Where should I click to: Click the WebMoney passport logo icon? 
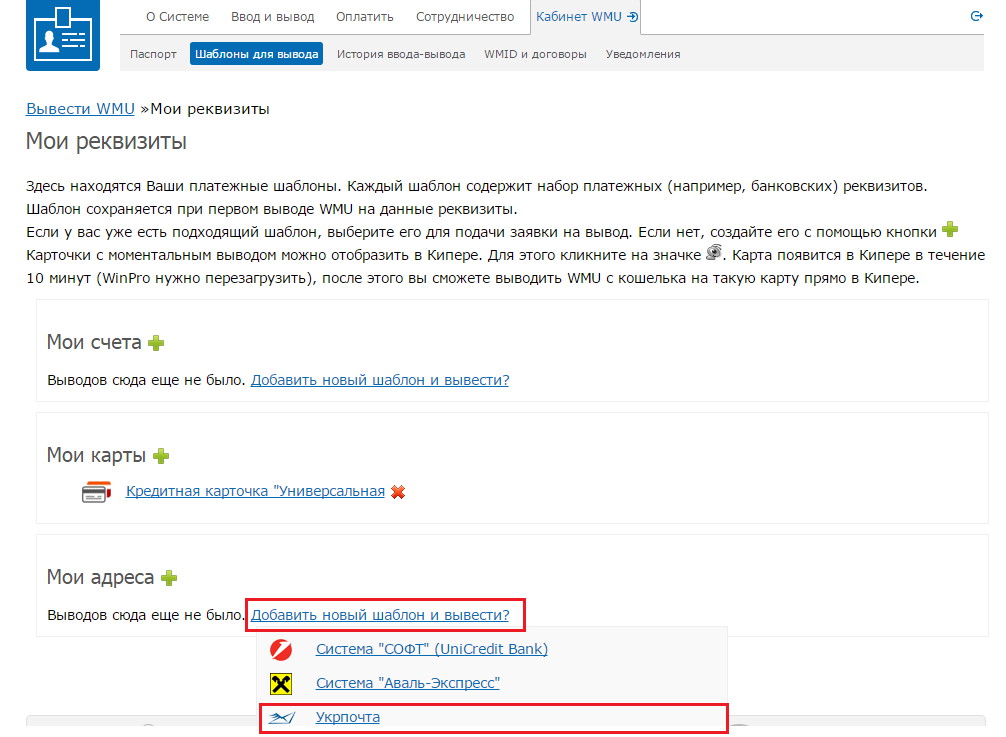[x=63, y=35]
